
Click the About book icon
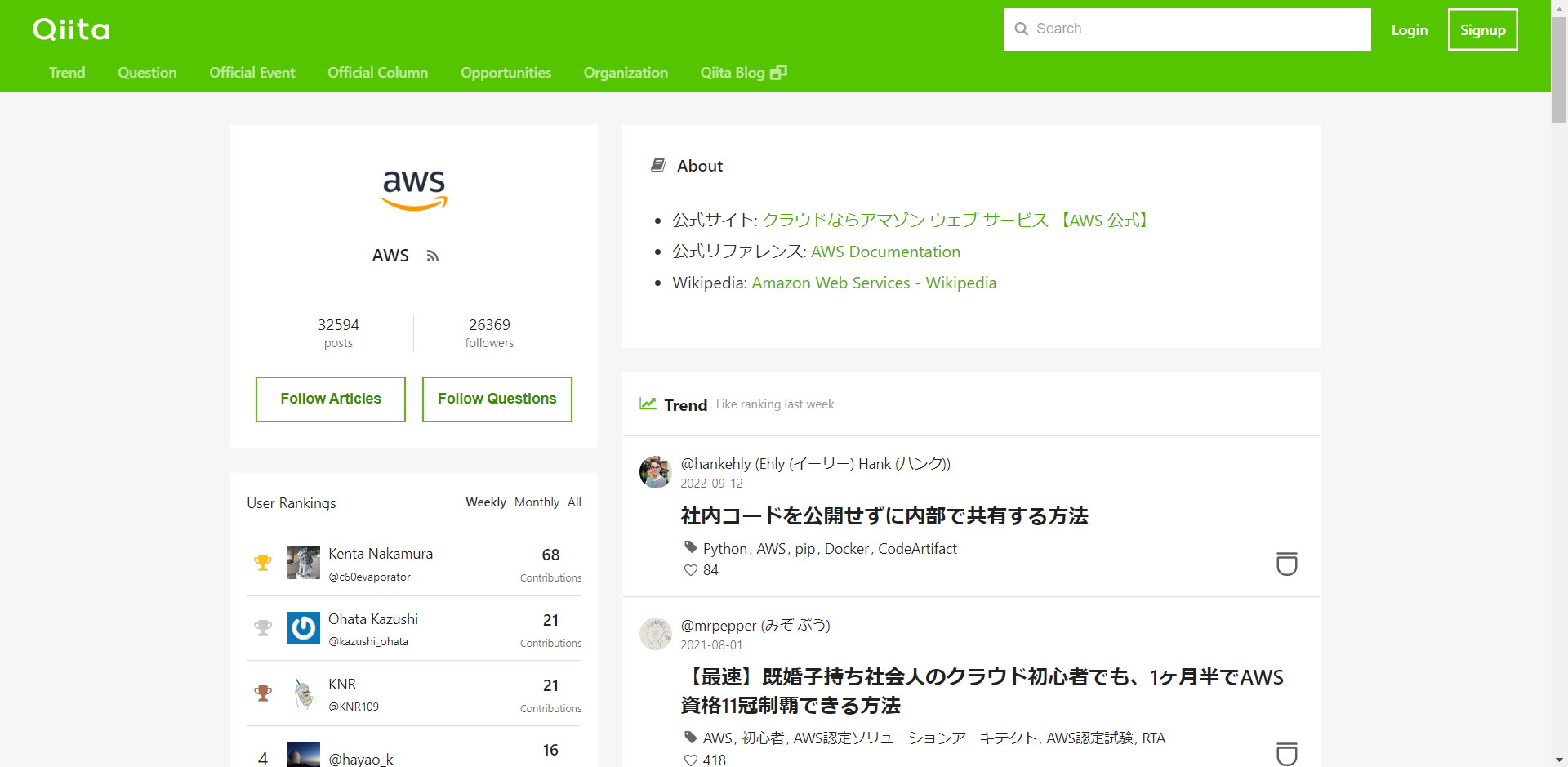tap(658, 165)
